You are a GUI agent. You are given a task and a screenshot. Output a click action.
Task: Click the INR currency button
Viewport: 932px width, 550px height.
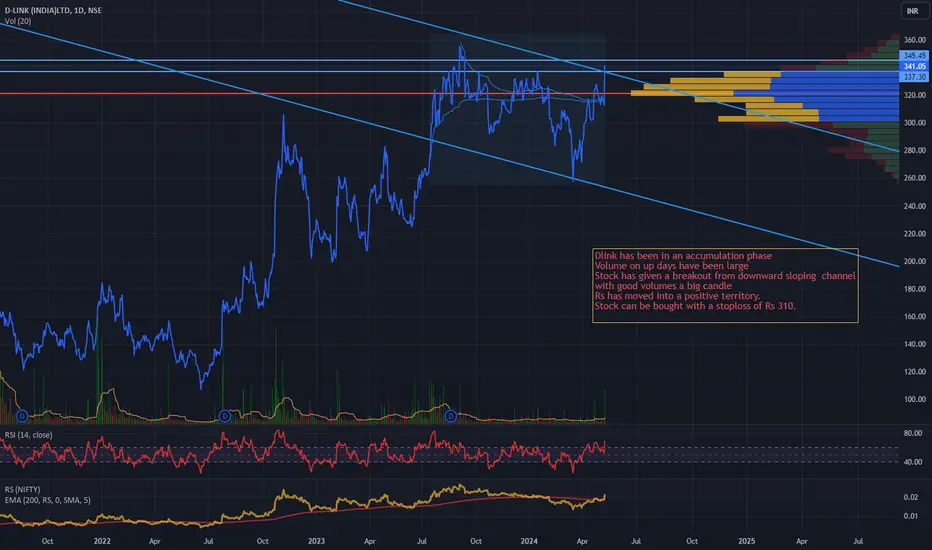point(912,11)
